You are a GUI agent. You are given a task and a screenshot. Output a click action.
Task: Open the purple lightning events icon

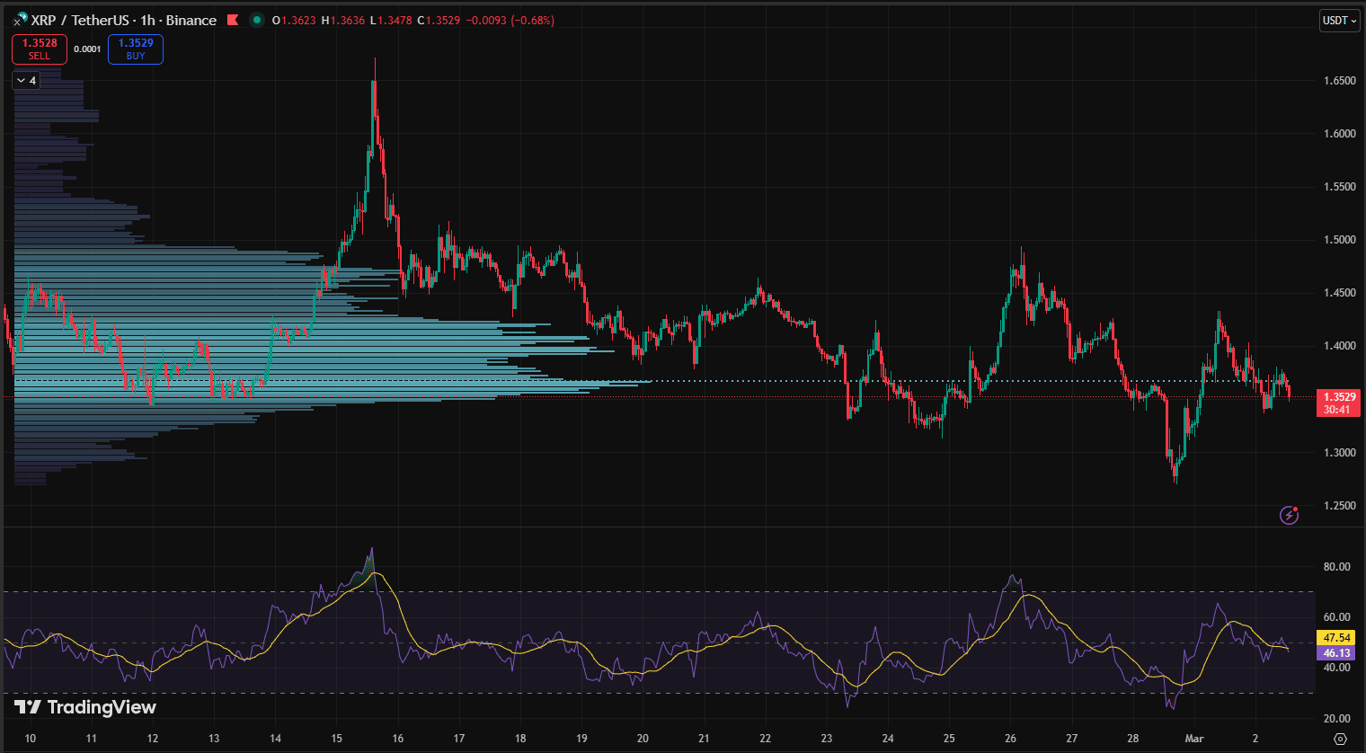[1290, 515]
